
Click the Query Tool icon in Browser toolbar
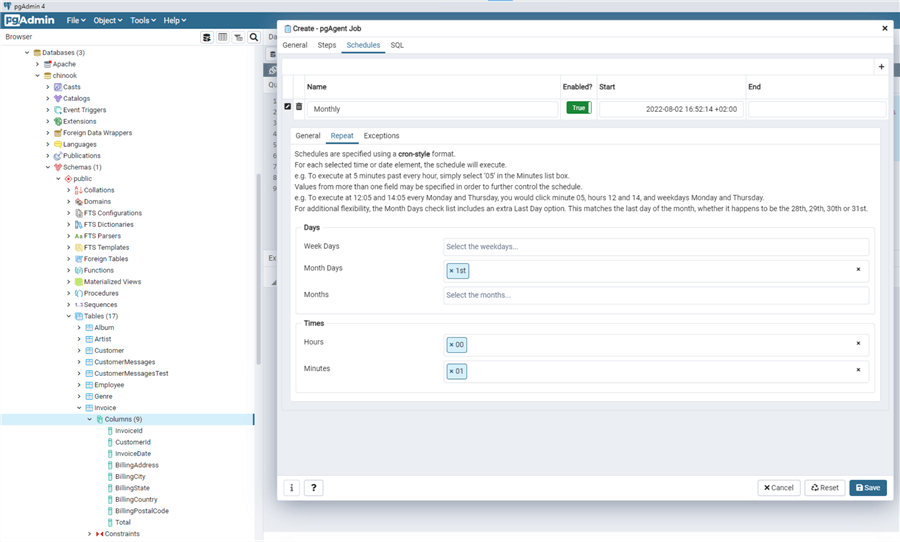click(207, 37)
